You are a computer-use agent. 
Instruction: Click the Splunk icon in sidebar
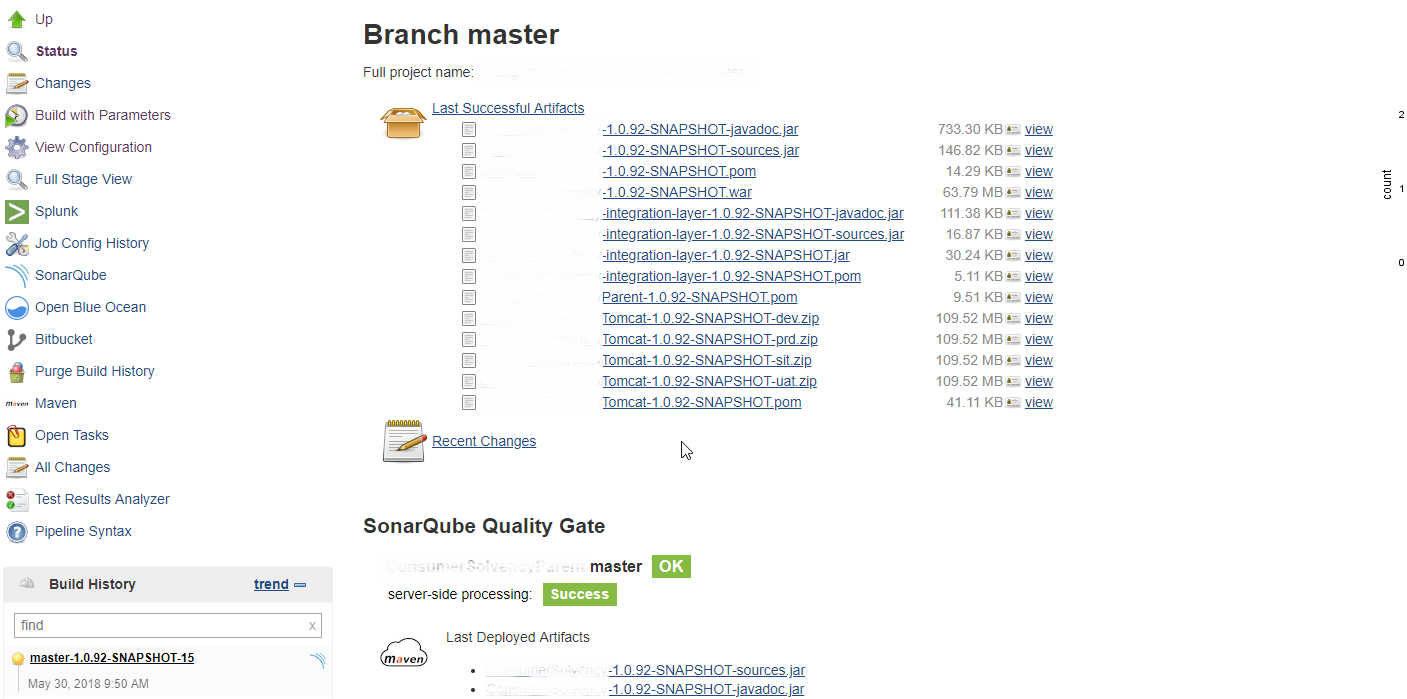click(x=17, y=211)
